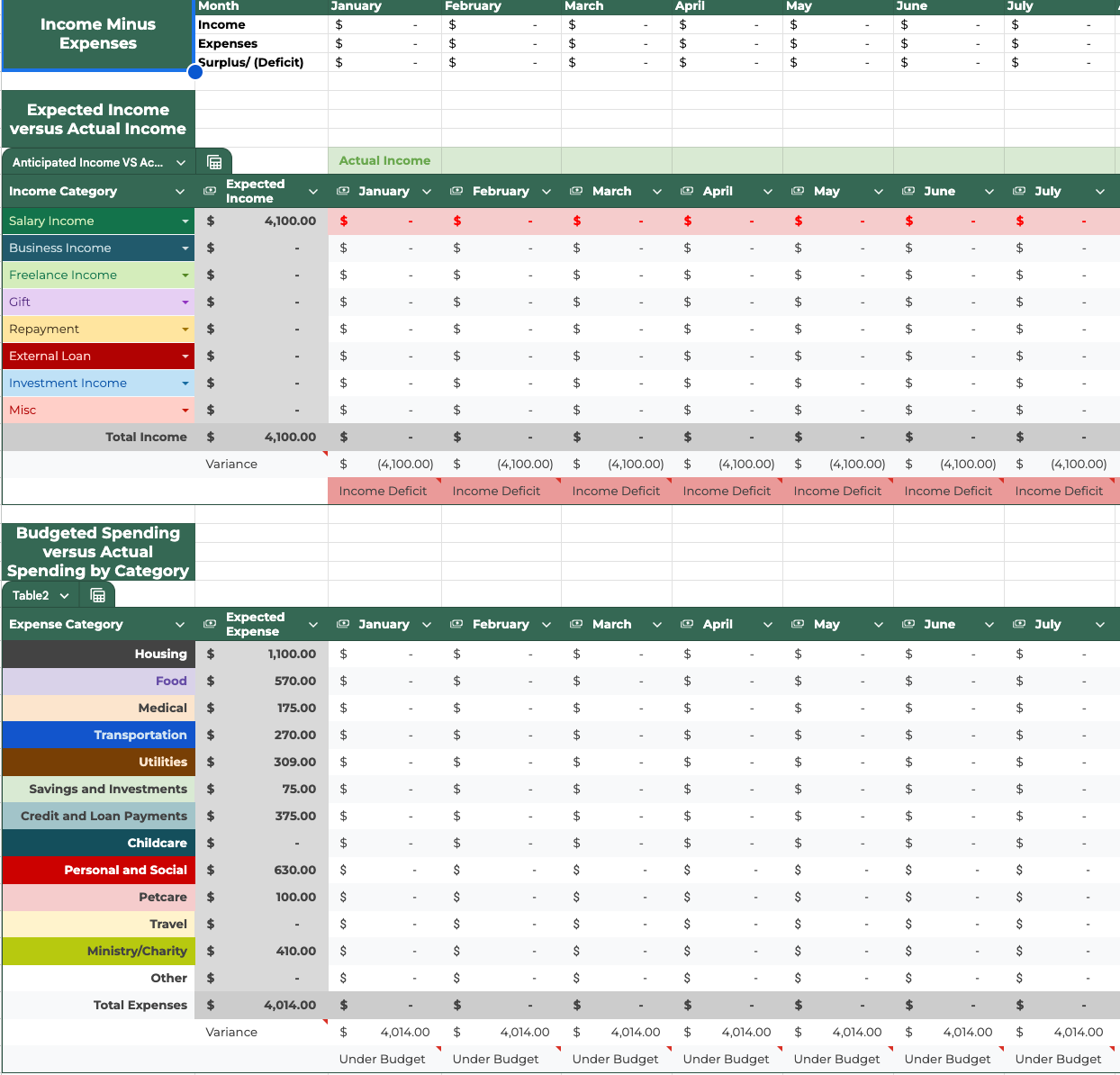Open the Table2 name menu

64,596
